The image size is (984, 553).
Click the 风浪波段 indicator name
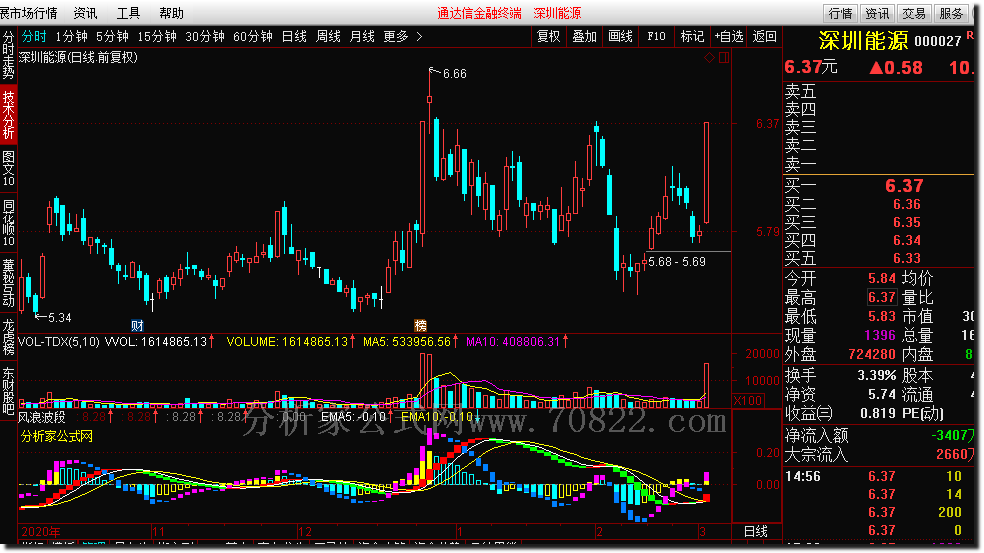pos(41,417)
